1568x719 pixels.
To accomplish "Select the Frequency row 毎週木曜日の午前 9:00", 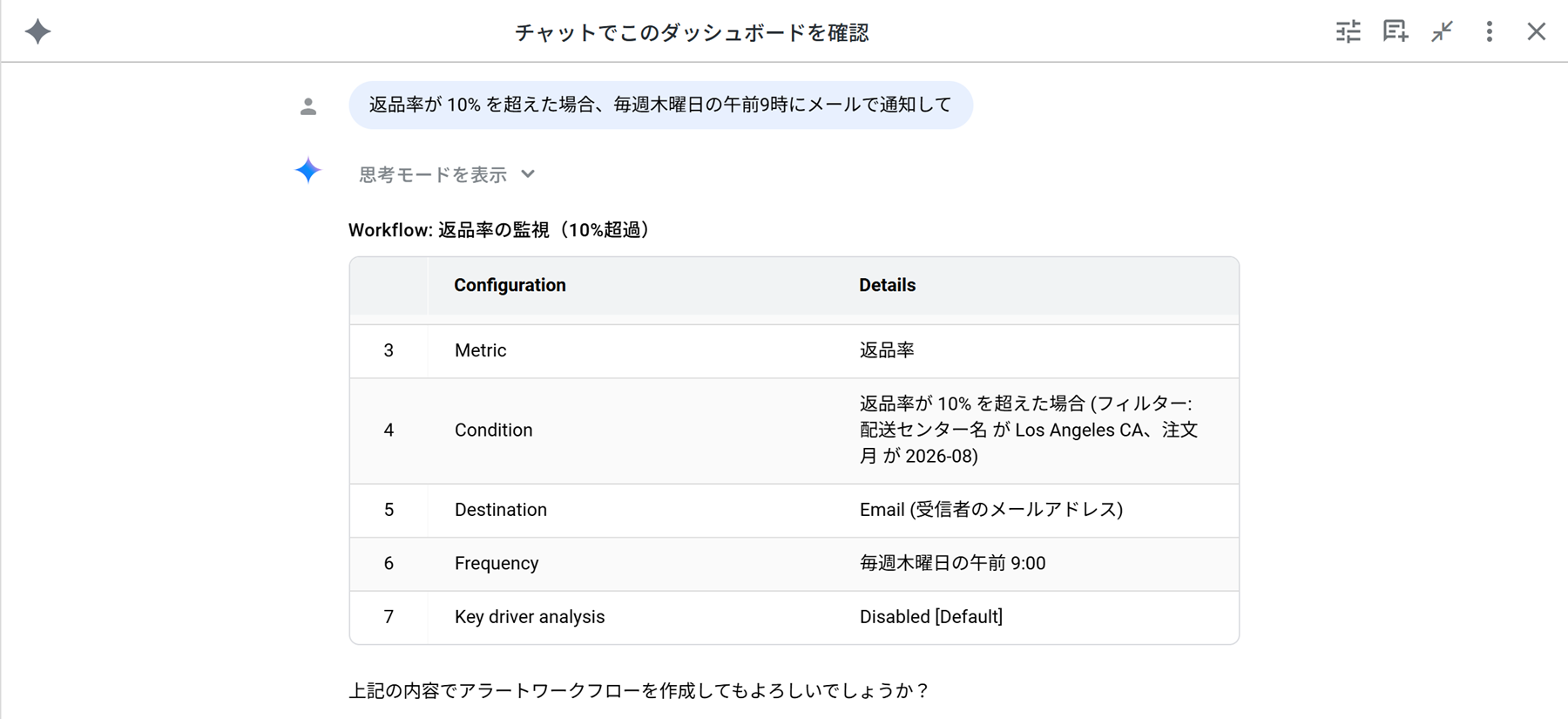I will 952,563.
